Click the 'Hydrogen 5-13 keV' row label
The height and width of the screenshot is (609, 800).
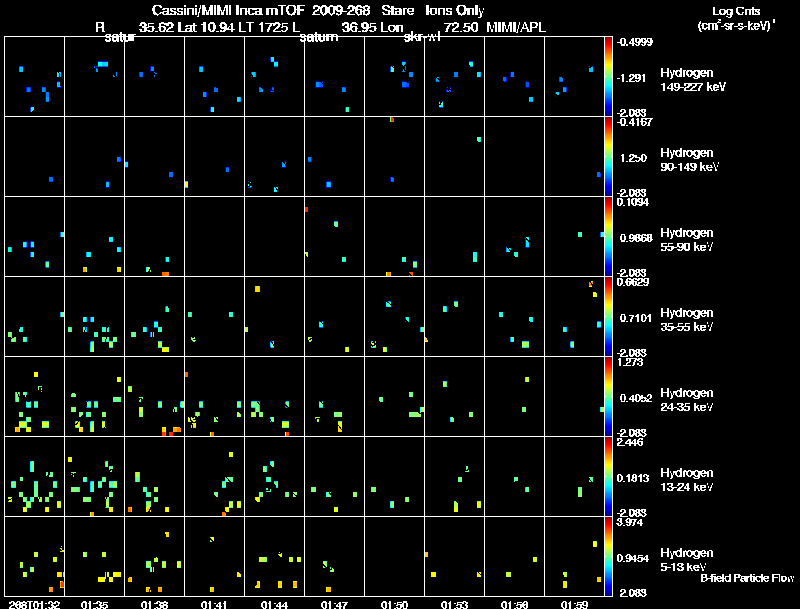(687, 560)
